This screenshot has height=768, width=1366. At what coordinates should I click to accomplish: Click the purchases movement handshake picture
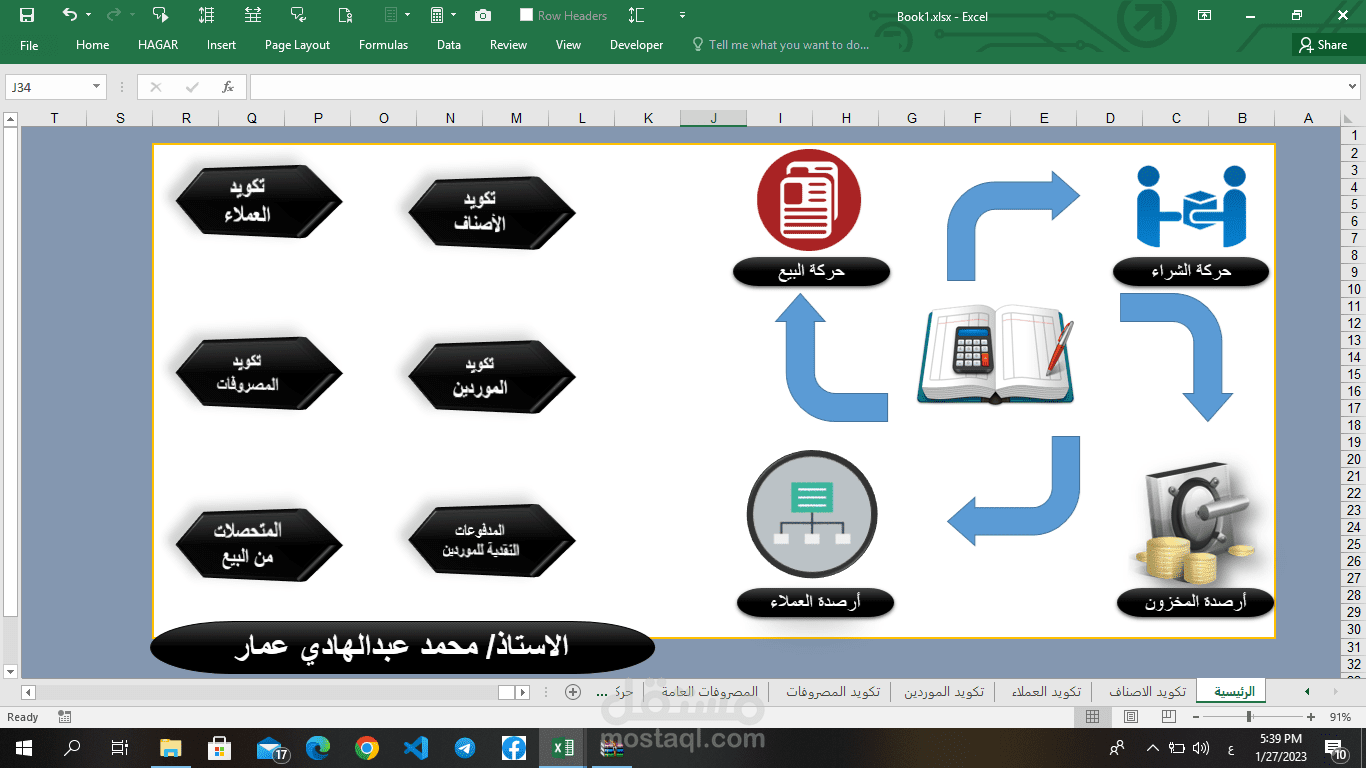[x=1191, y=205]
